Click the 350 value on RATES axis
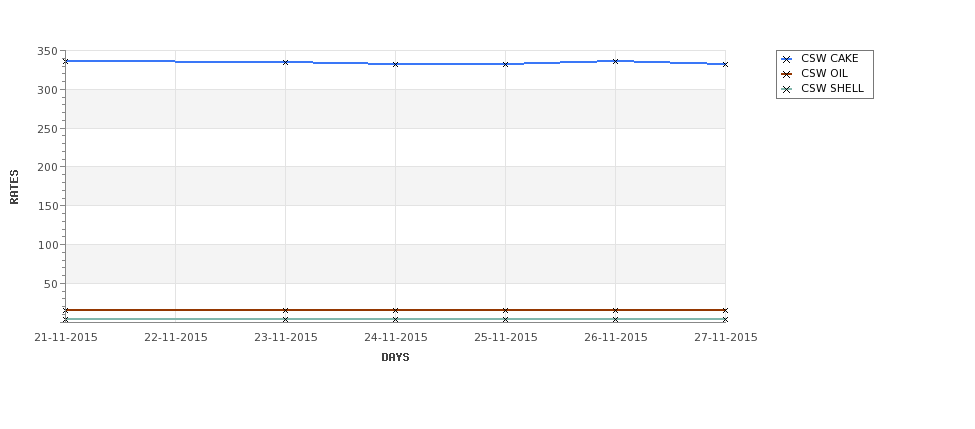This screenshot has width=975, height=429. pos(48,52)
